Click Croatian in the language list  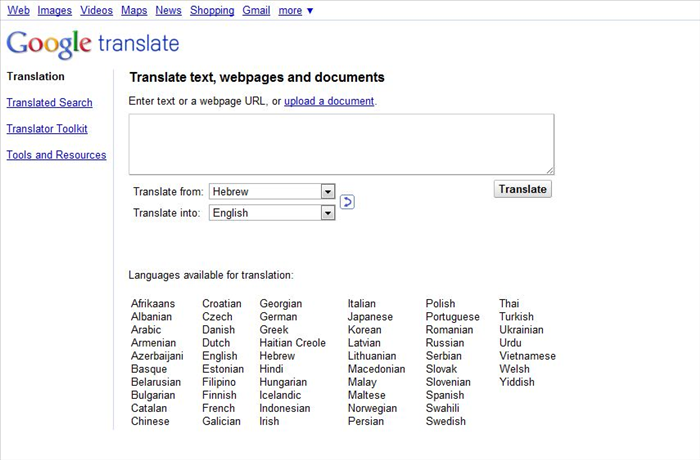point(222,304)
